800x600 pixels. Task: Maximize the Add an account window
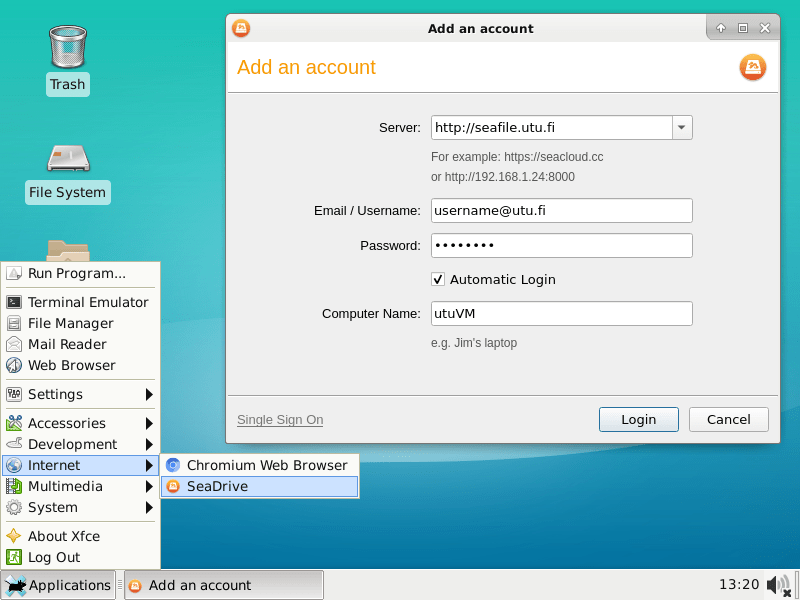743,28
